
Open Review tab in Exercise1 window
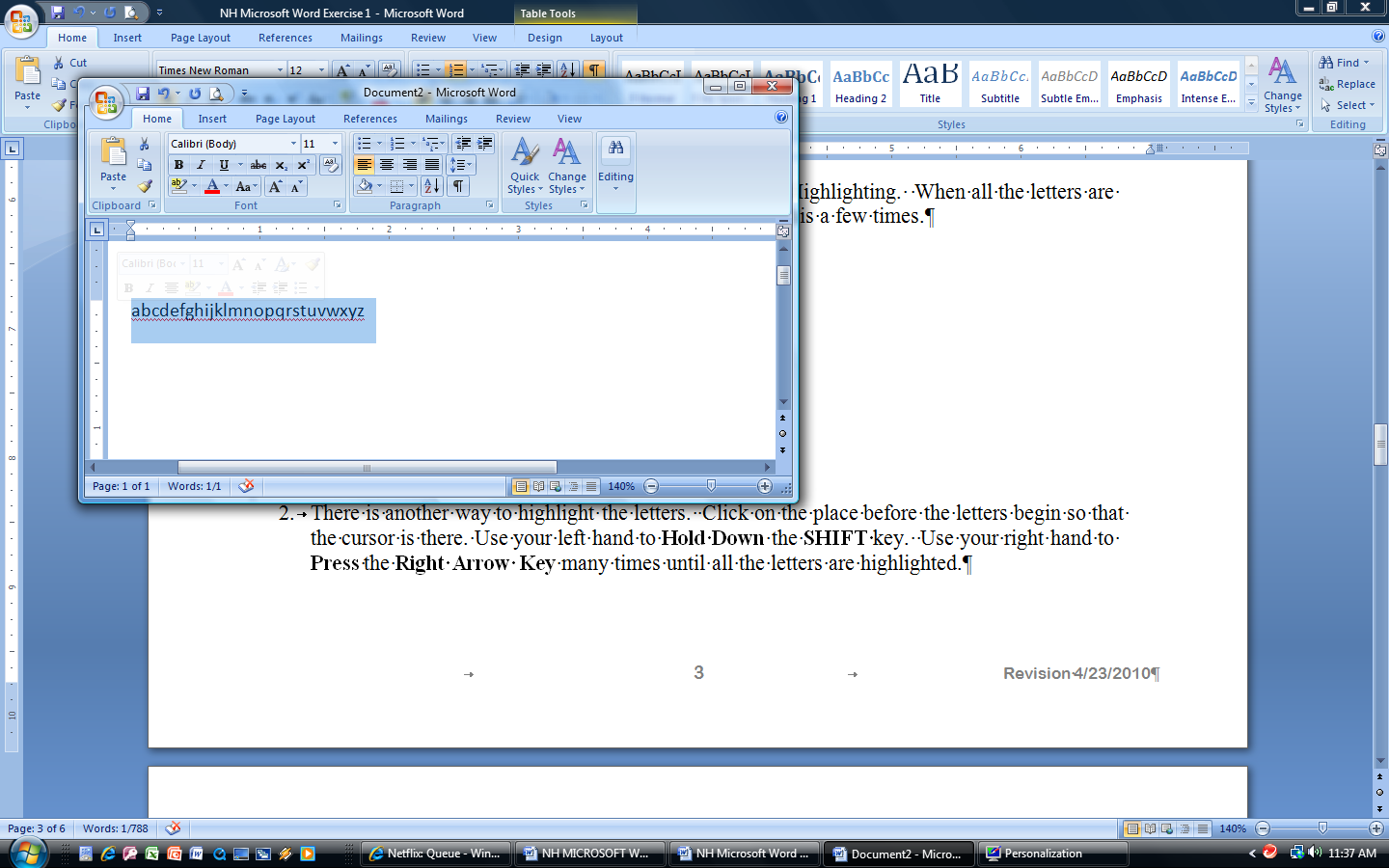(428, 38)
